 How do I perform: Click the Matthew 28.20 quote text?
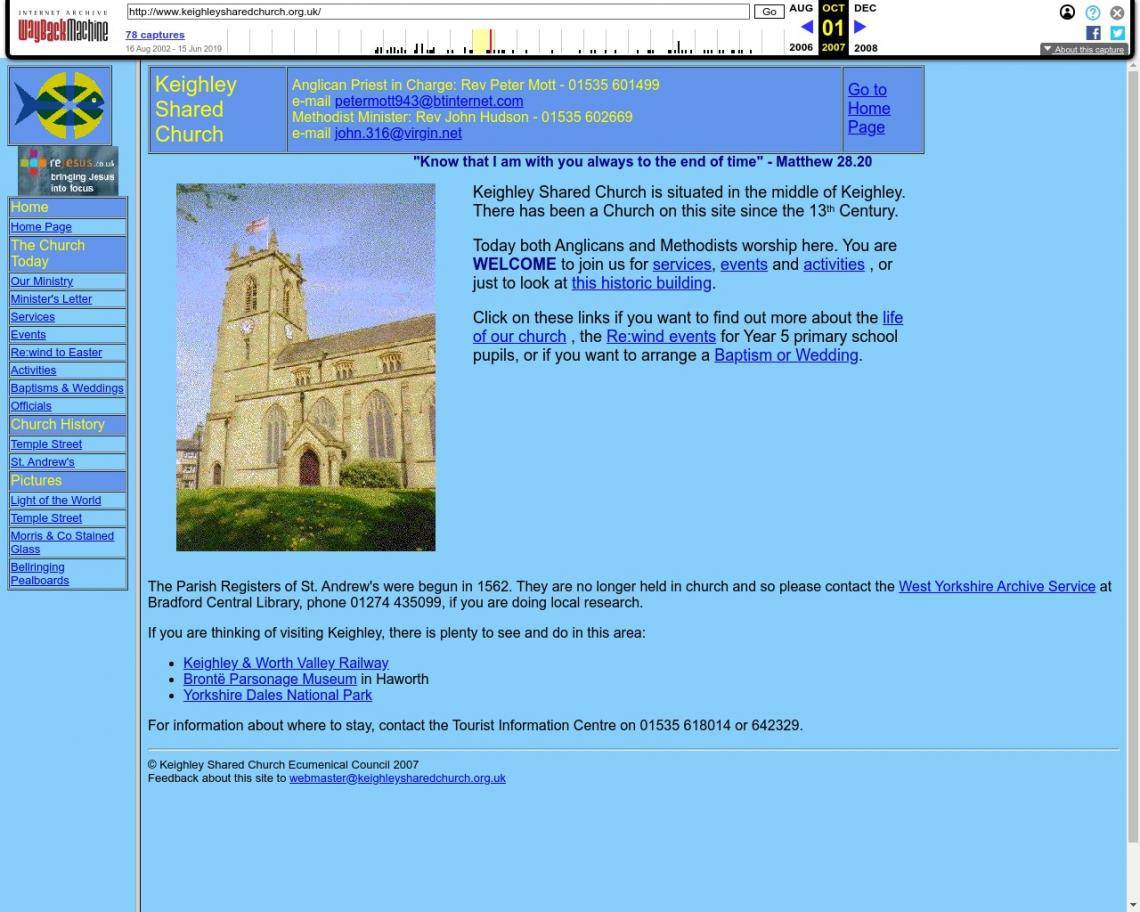[x=643, y=162]
